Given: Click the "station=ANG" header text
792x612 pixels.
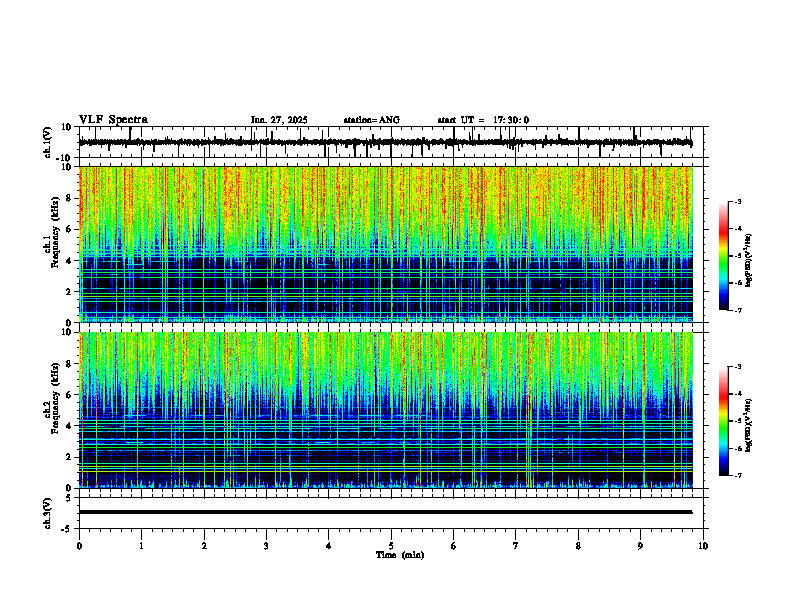Looking at the screenshot, I should (371, 120).
